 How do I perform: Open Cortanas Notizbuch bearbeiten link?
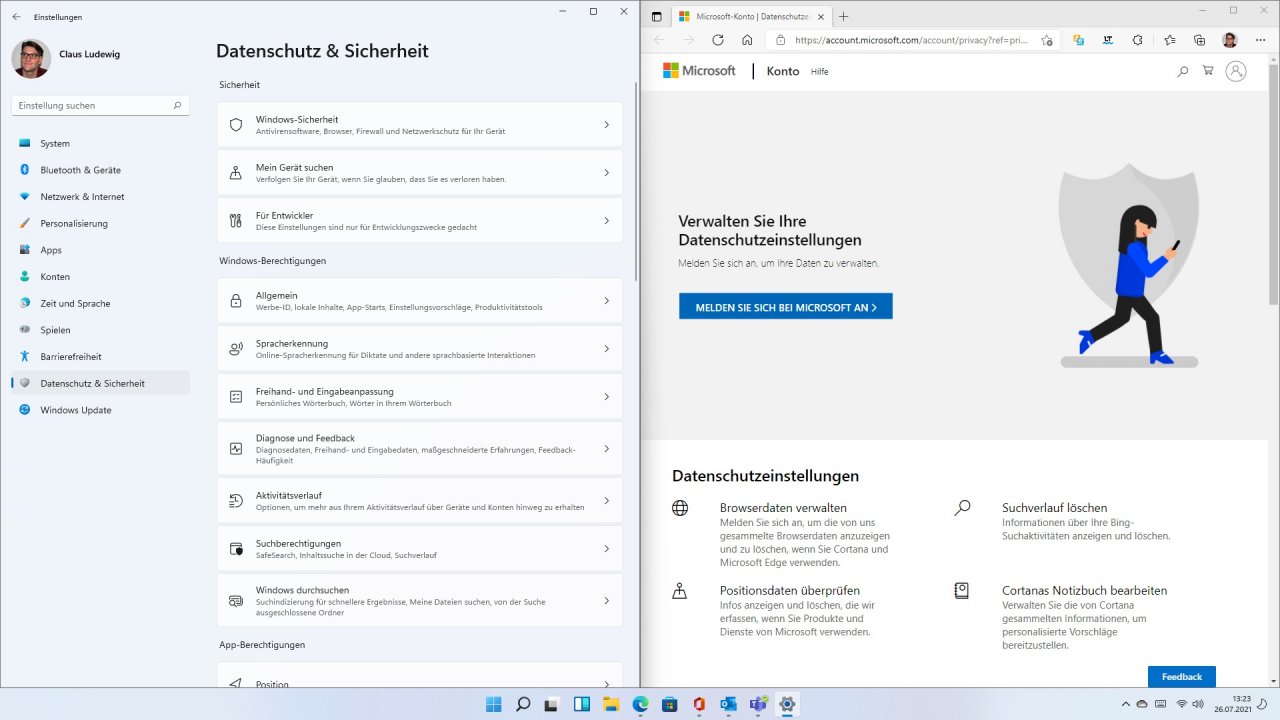pos(1084,591)
